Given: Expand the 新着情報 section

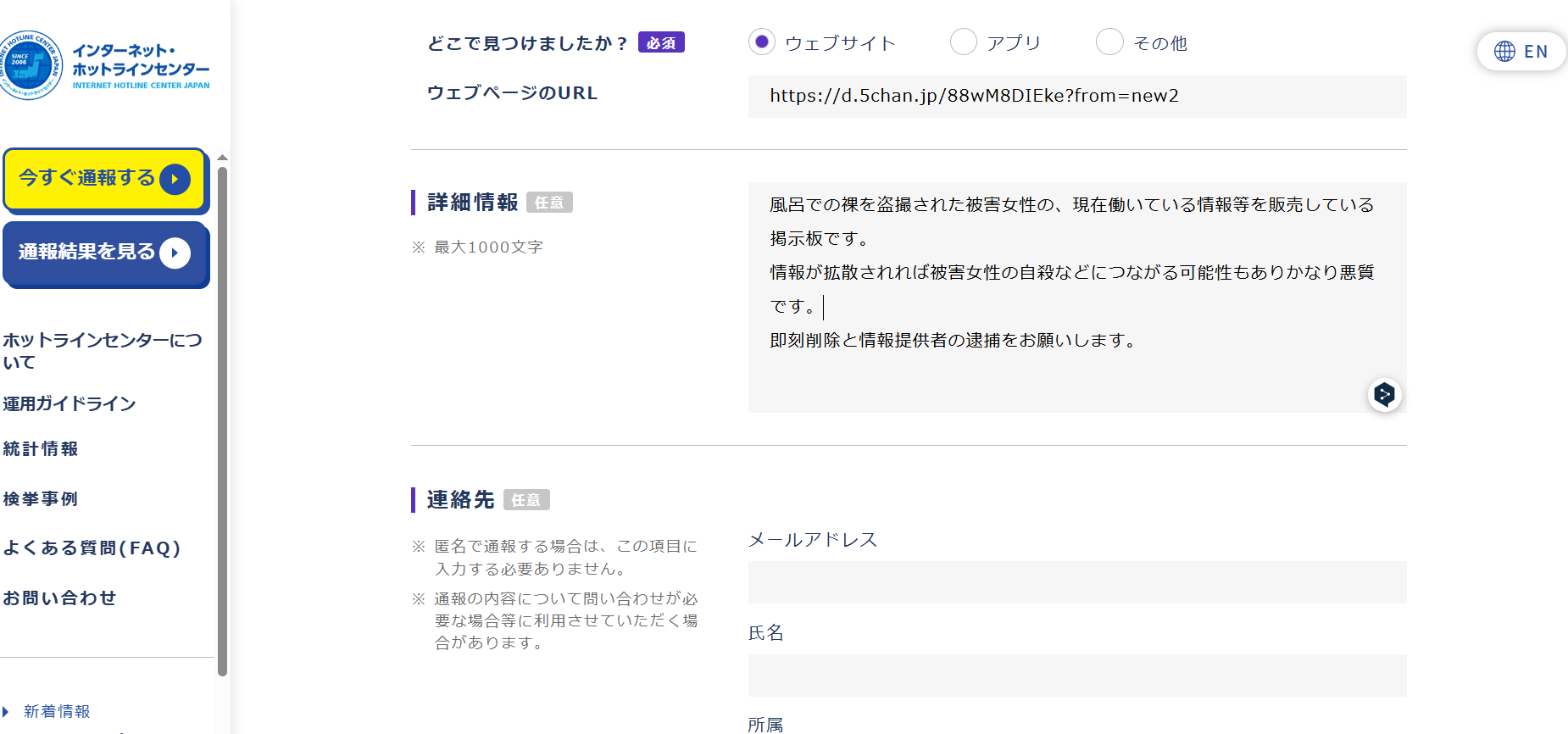Looking at the screenshot, I should pyautogui.click(x=56, y=711).
